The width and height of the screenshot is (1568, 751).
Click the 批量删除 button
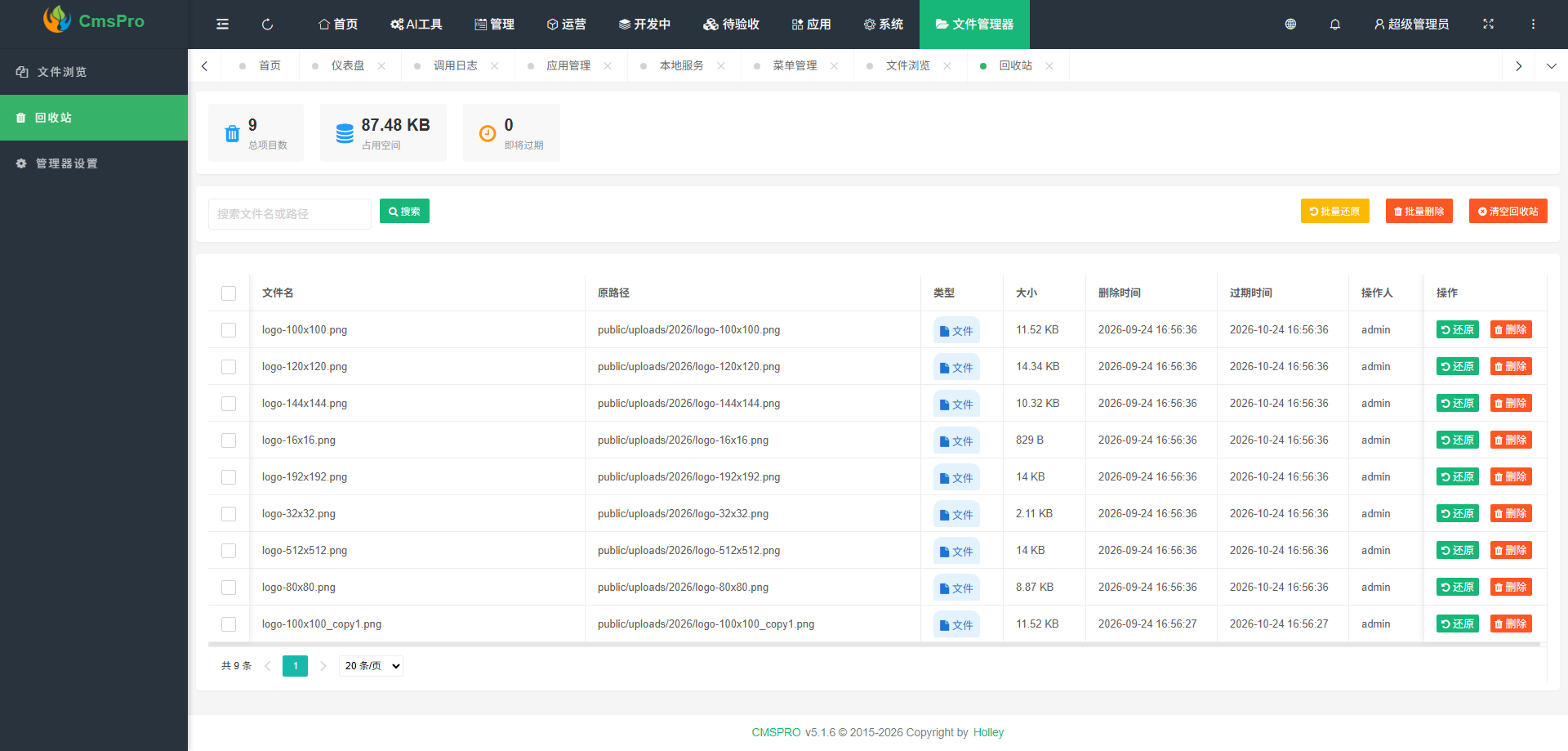click(x=1419, y=212)
